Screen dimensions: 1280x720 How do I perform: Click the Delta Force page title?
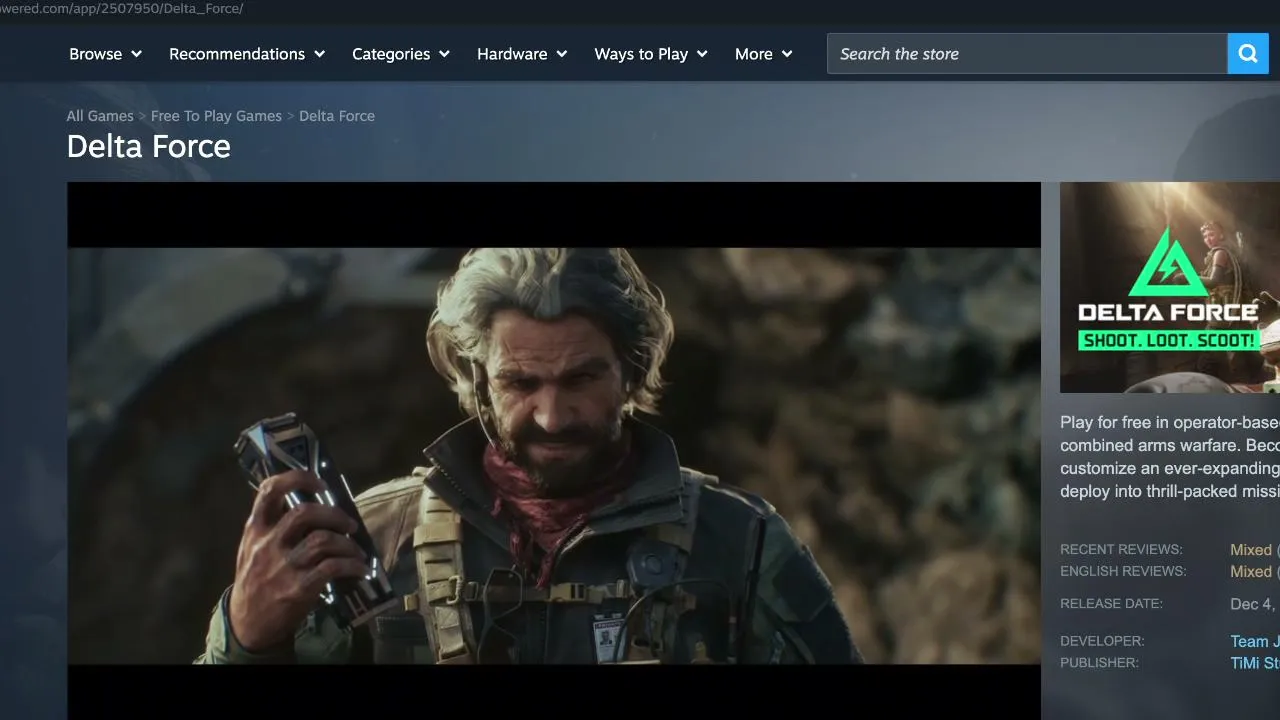point(148,147)
